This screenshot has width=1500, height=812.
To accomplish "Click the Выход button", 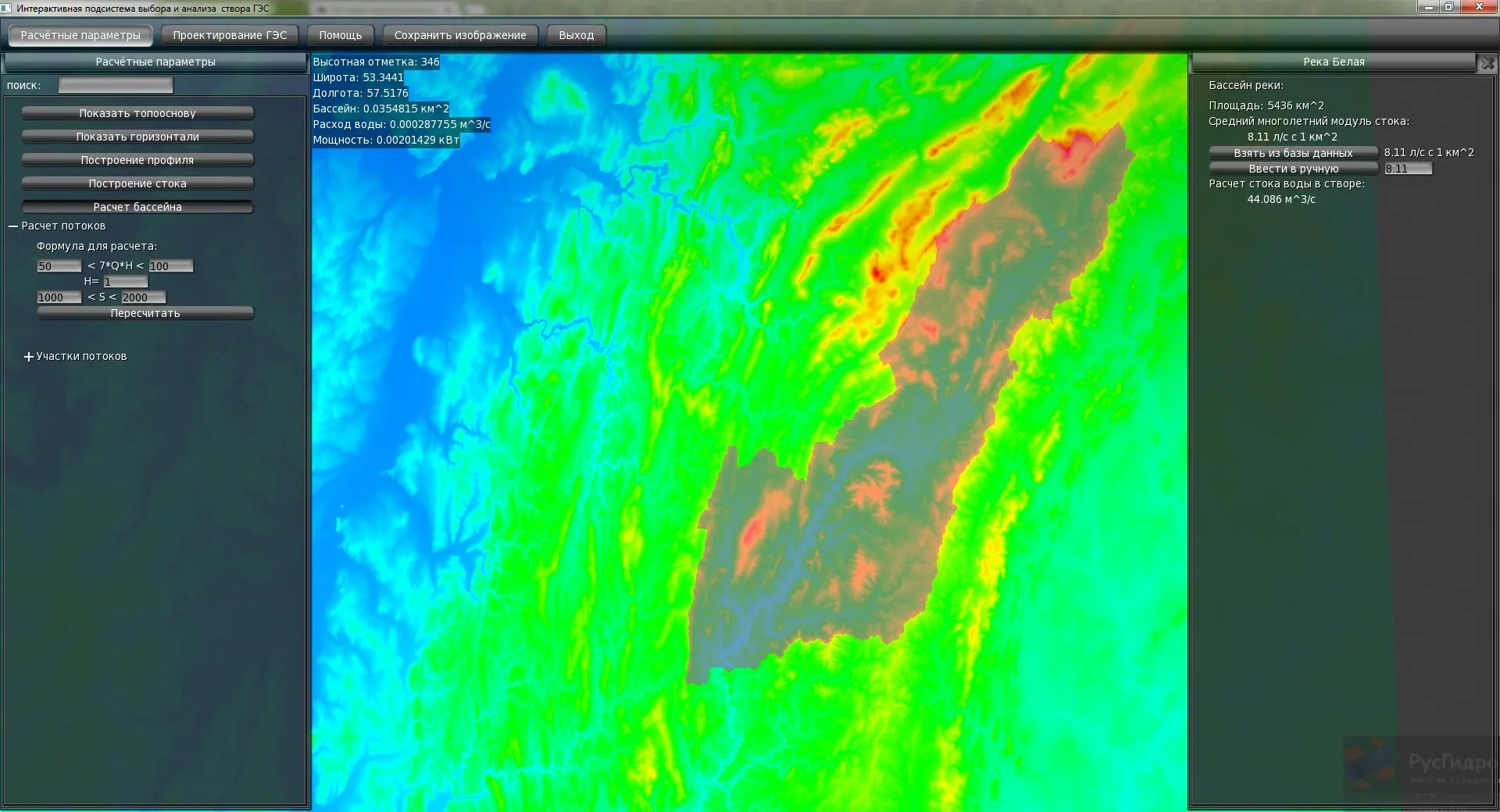I will point(577,35).
